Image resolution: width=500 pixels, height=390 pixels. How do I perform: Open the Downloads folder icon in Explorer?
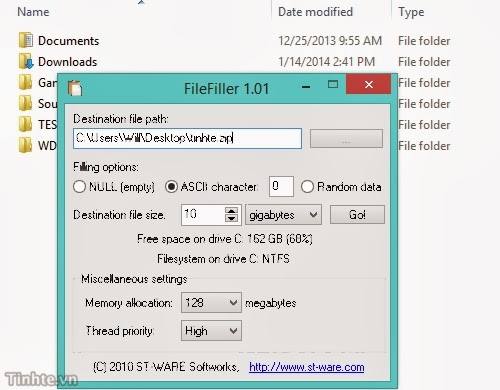(x=26, y=61)
